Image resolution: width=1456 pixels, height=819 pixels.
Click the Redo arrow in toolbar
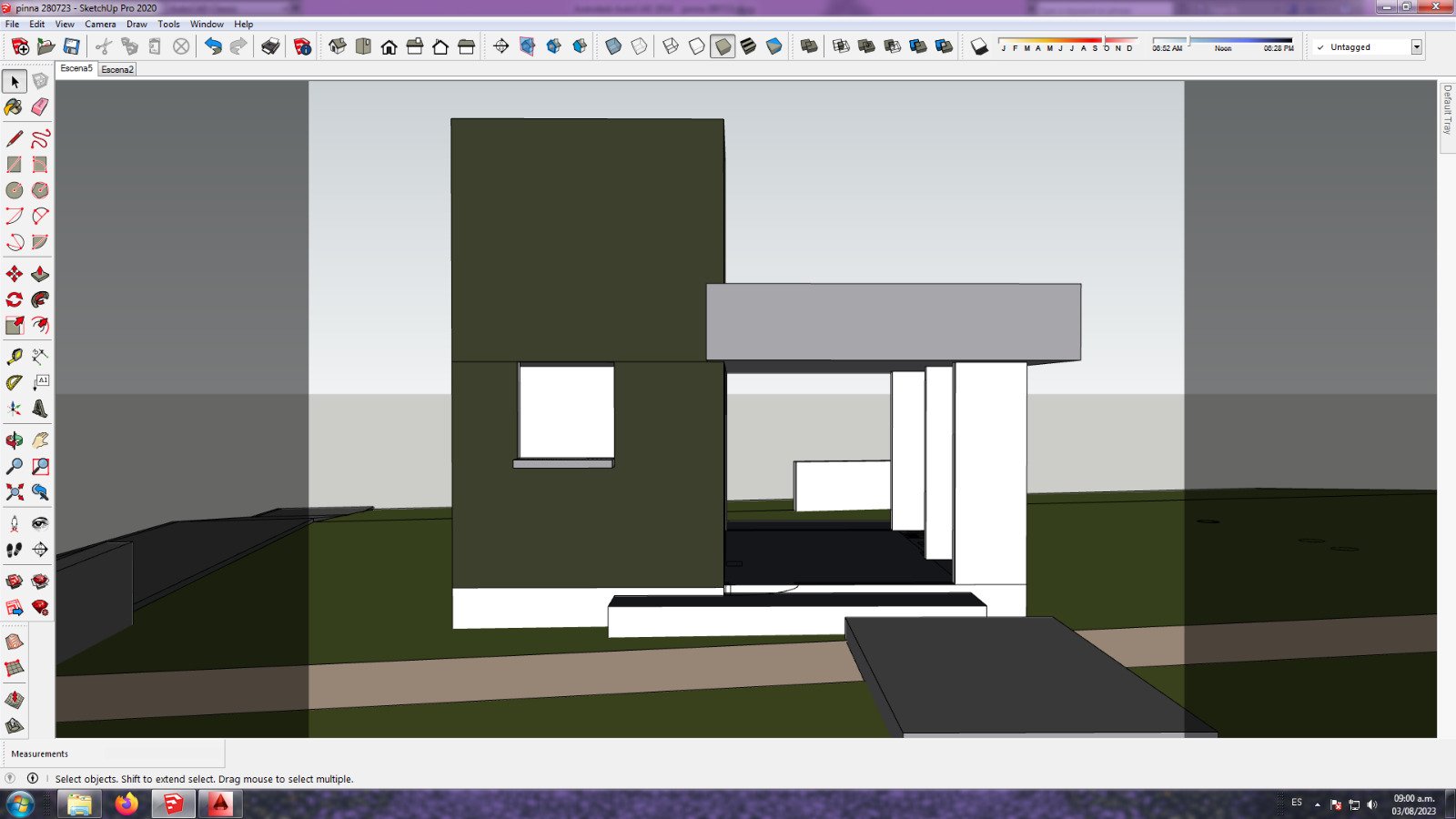click(x=238, y=46)
